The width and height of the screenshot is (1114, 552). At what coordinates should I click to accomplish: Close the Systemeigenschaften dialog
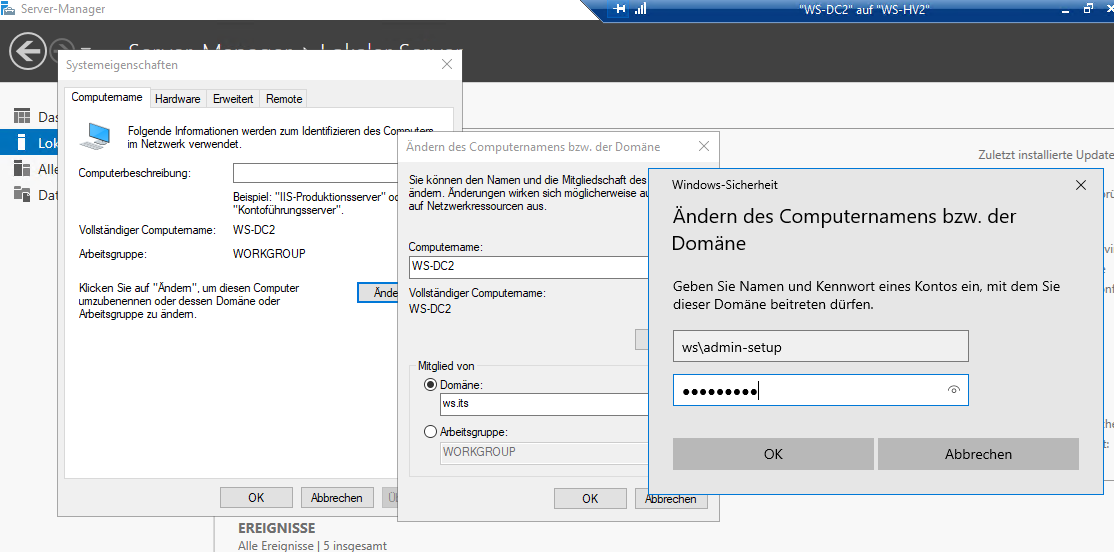click(x=447, y=64)
